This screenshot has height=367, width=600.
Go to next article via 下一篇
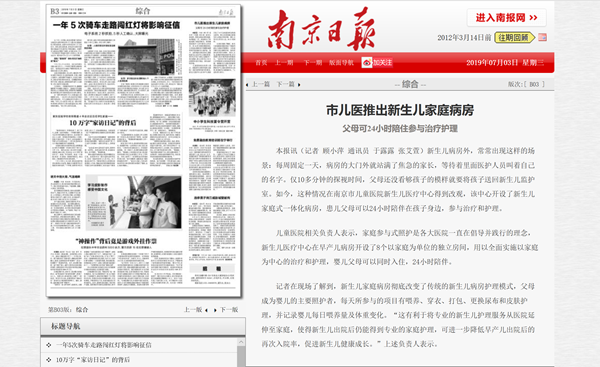(285, 84)
